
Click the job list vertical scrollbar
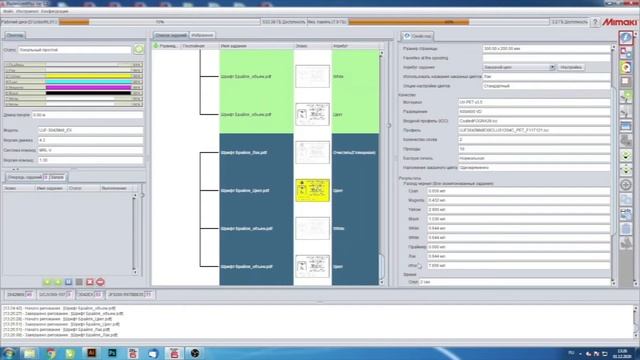pos(382,167)
